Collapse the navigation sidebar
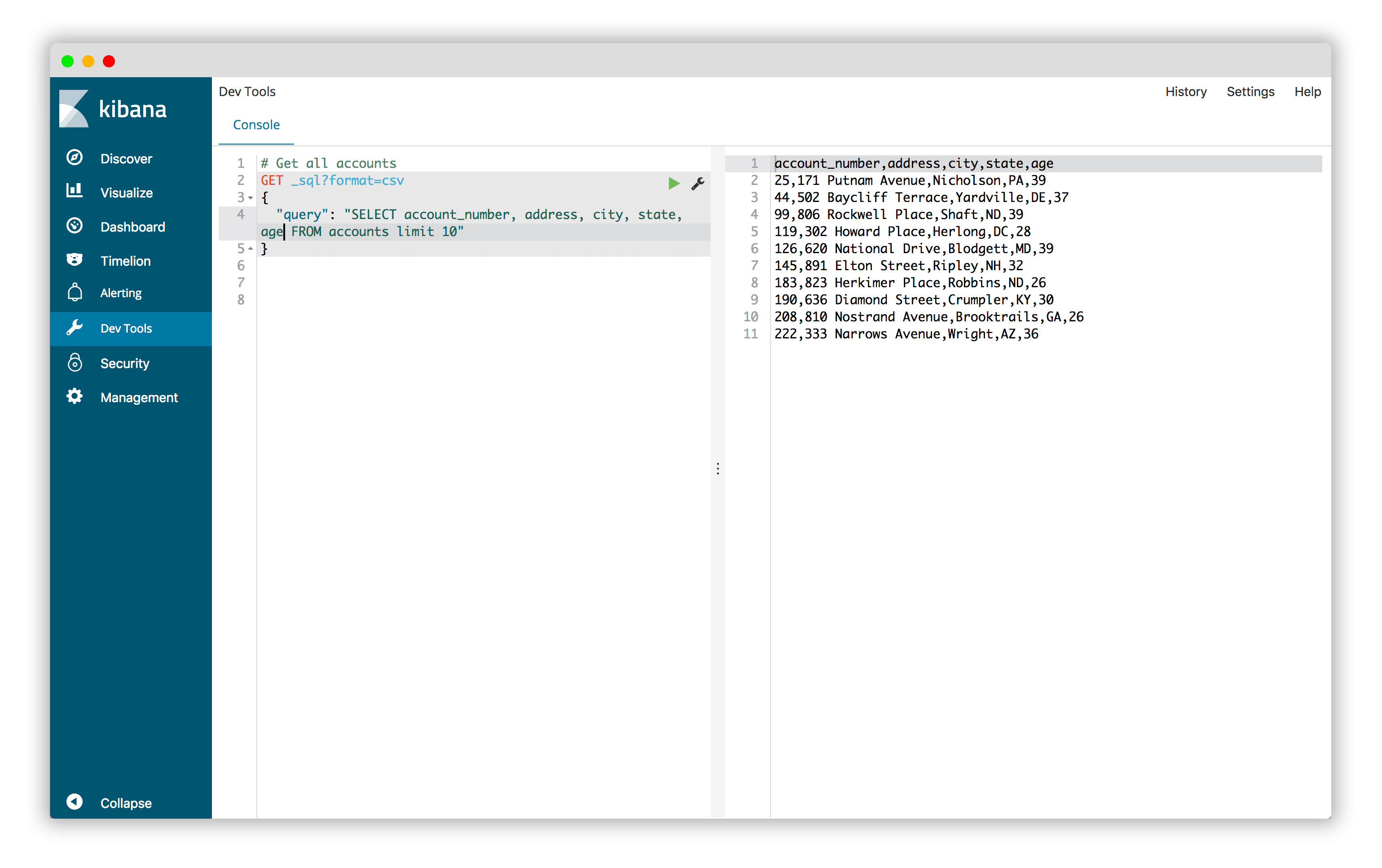1382x868 pixels. pyautogui.click(x=74, y=802)
